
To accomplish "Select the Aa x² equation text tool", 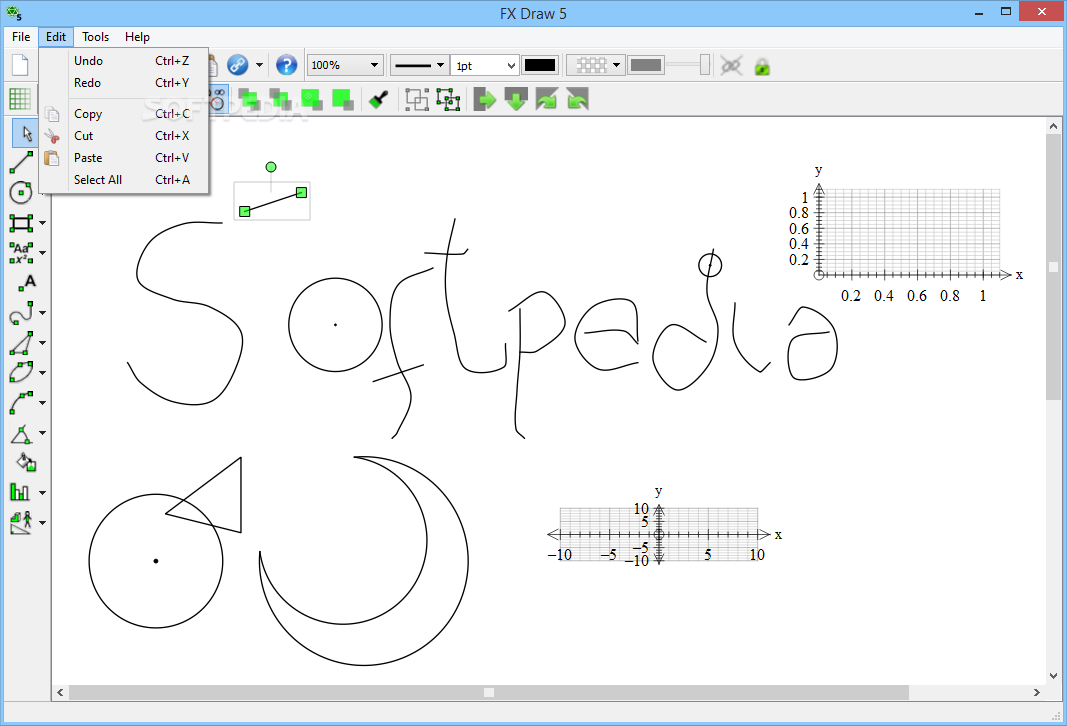I will [x=21, y=252].
